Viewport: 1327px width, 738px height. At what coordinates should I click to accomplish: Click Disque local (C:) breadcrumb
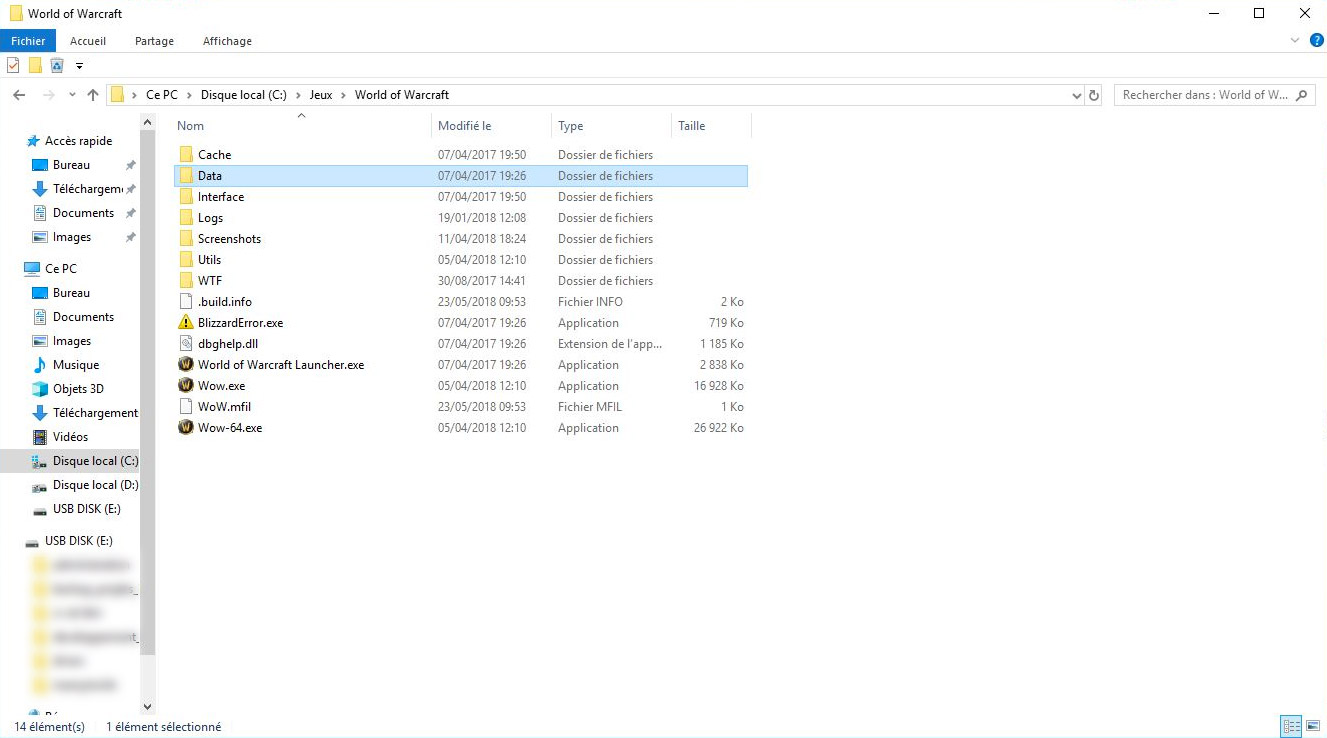pyautogui.click(x=243, y=95)
